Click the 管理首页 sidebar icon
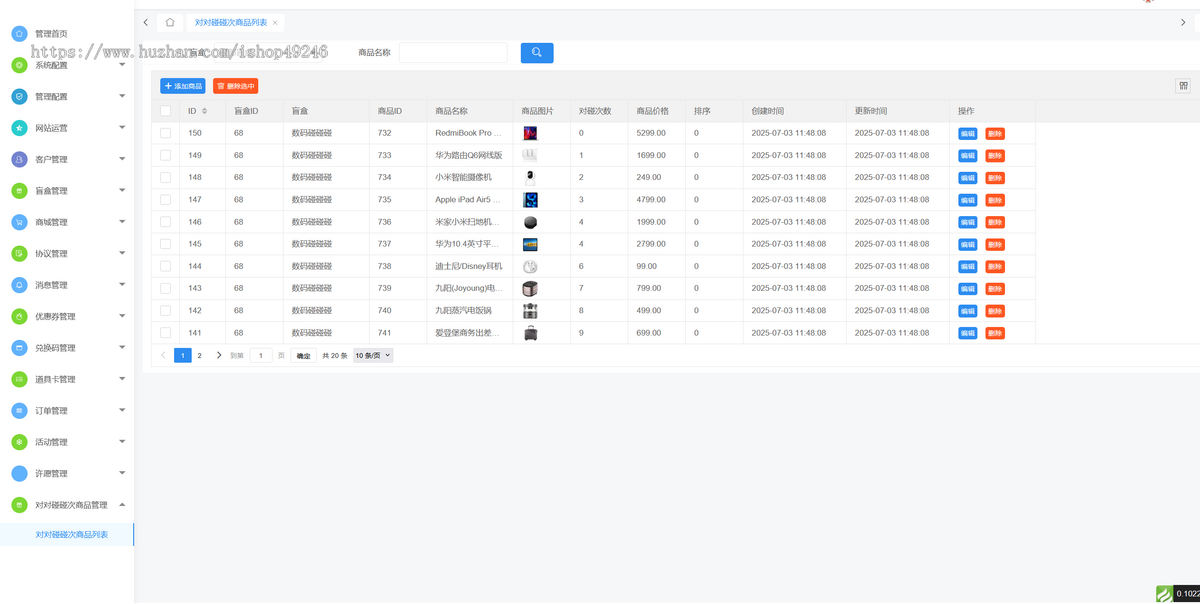 (19, 33)
